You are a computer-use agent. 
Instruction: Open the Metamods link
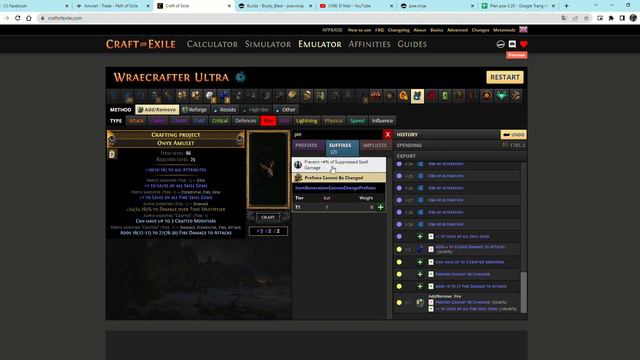tap(504, 30)
